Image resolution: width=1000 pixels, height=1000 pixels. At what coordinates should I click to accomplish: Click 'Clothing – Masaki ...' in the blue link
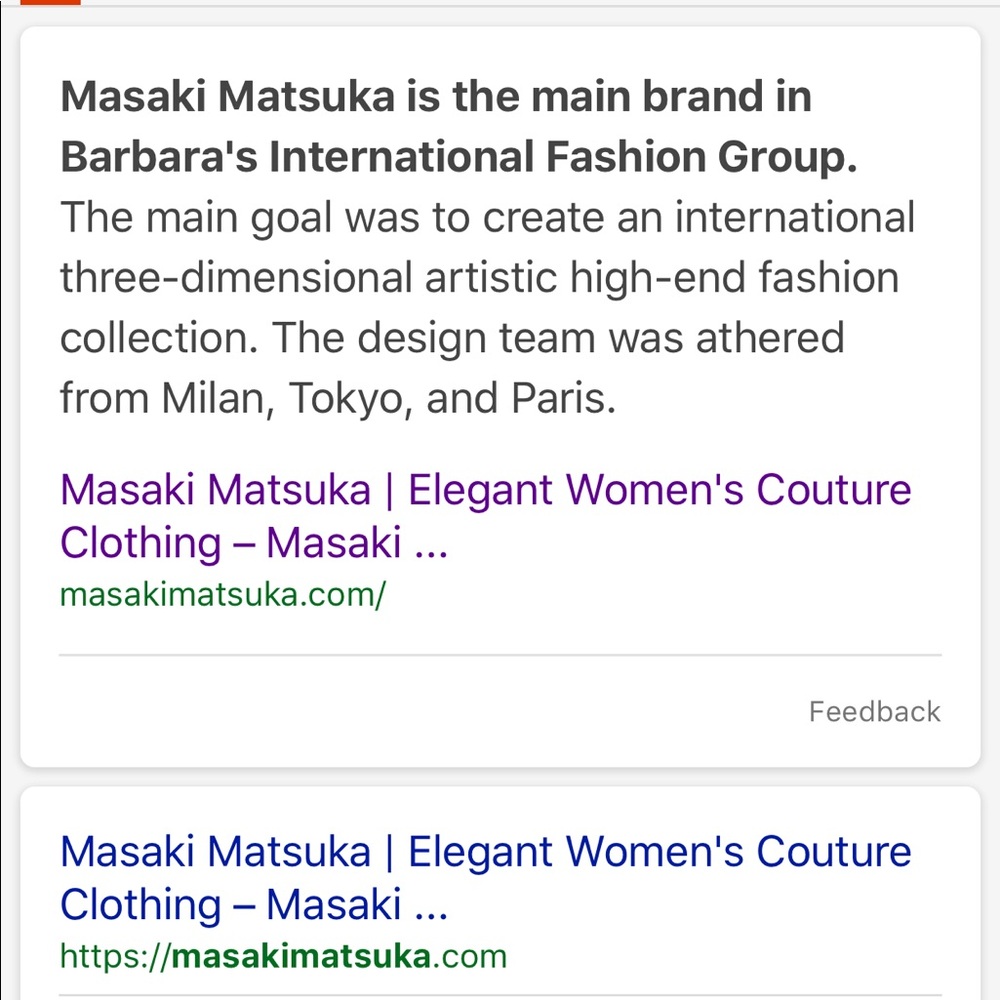[254, 904]
